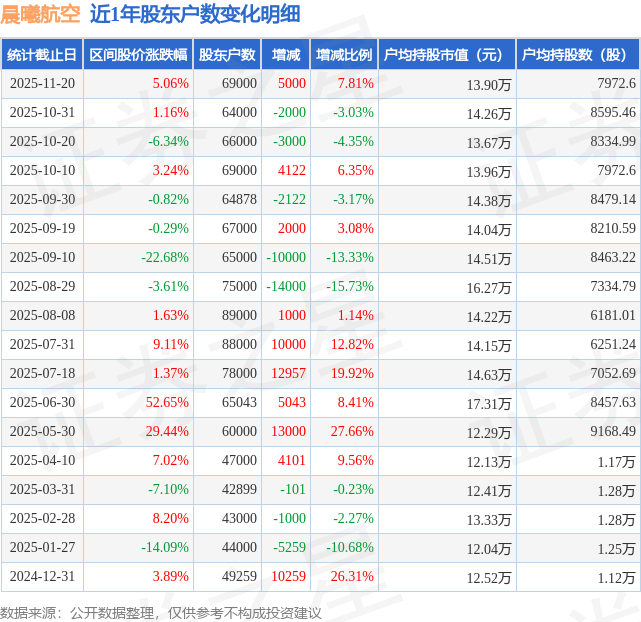Click the 股东户数 column header
The image size is (641, 622).
point(227,55)
